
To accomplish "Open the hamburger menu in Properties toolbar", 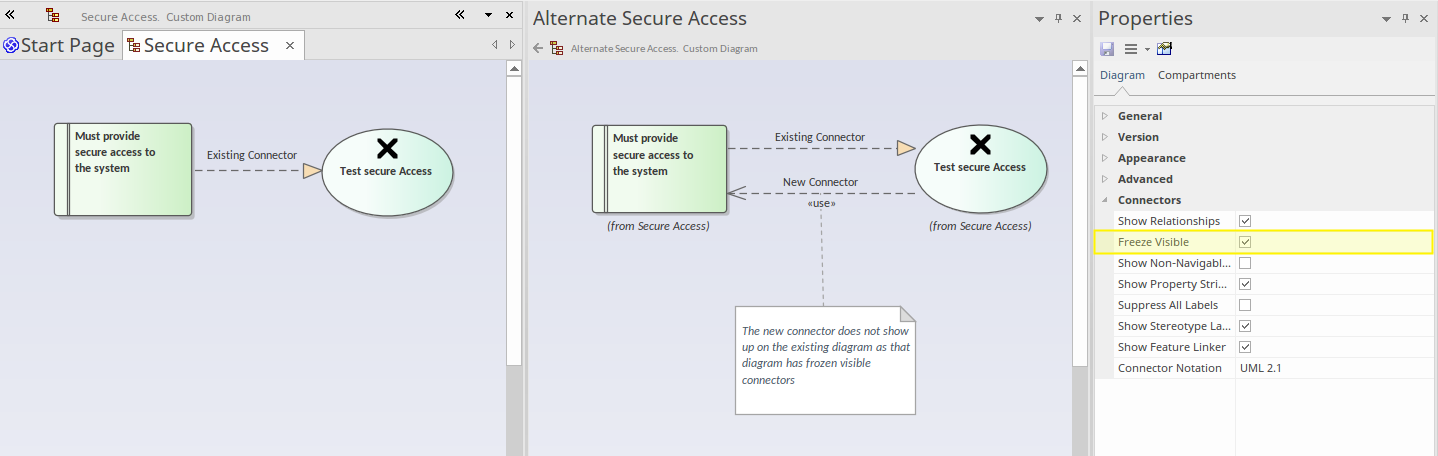I will (x=1131, y=49).
